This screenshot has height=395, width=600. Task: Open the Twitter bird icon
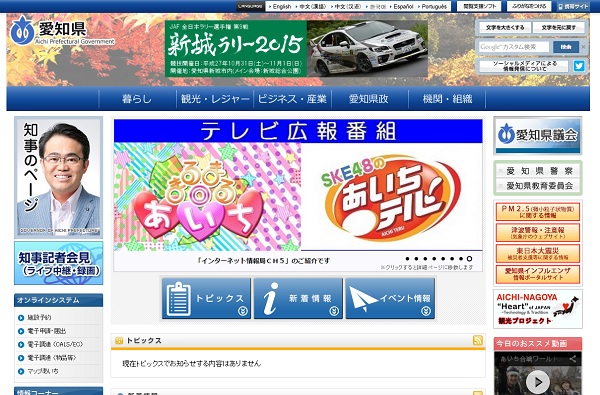pyautogui.click(x=579, y=66)
